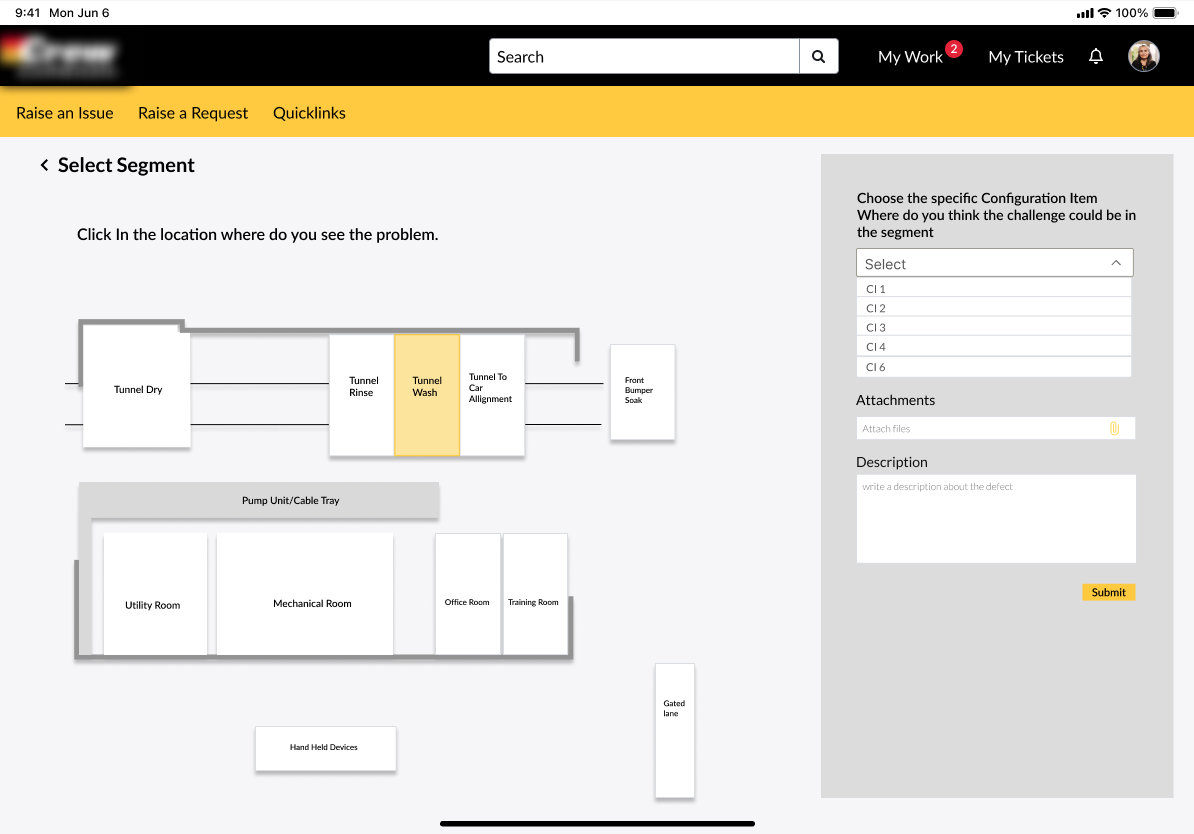Select the Mechanical Room segment
The image size is (1194, 834).
pos(305,594)
